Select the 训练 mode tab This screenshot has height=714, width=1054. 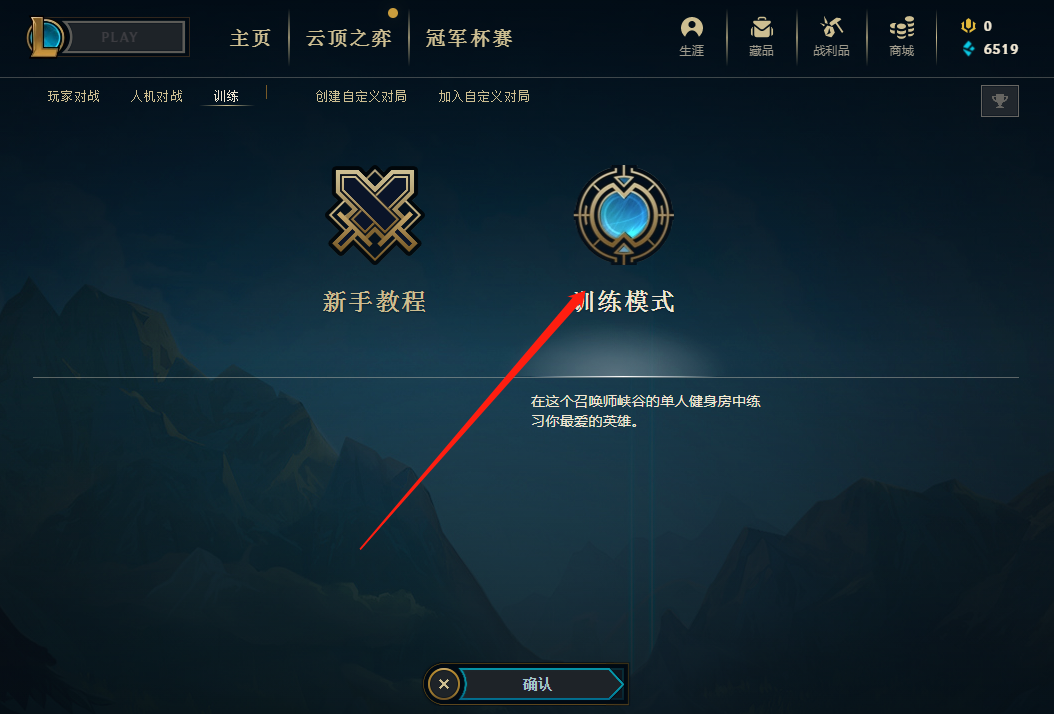(x=227, y=96)
